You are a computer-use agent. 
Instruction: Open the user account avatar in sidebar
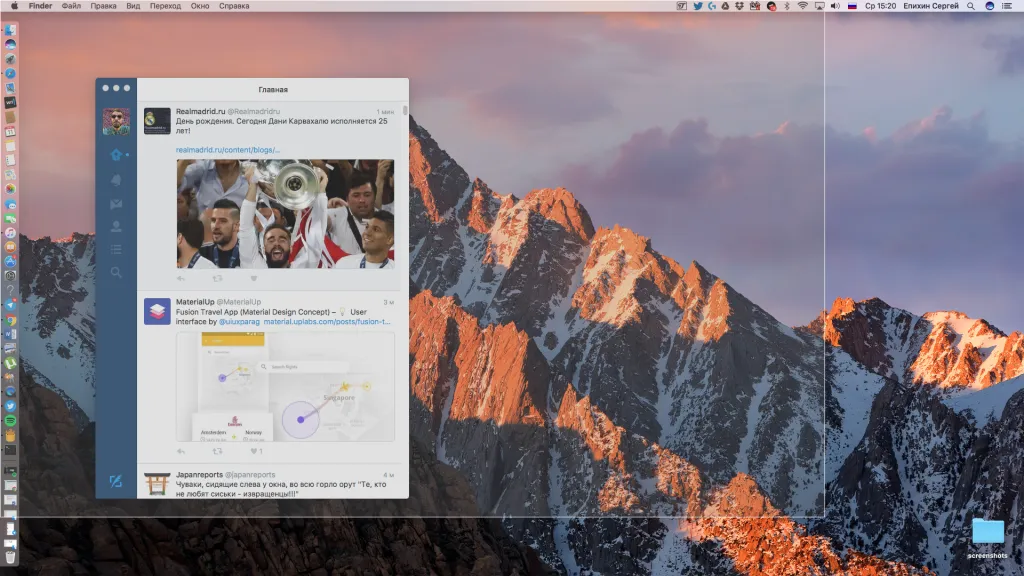click(x=116, y=121)
